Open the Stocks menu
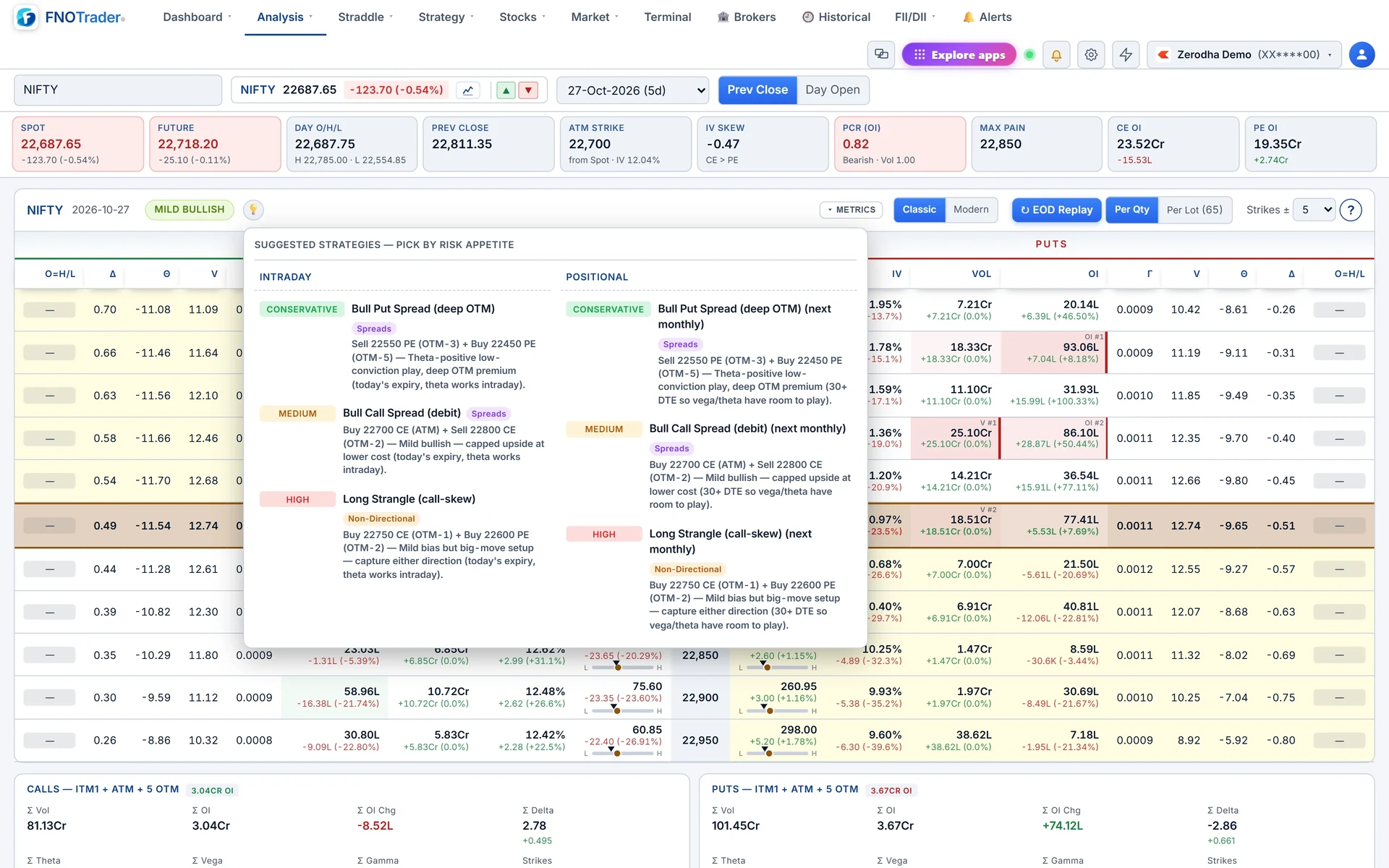Image resolution: width=1389 pixels, height=868 pixels. click(522, 17)
